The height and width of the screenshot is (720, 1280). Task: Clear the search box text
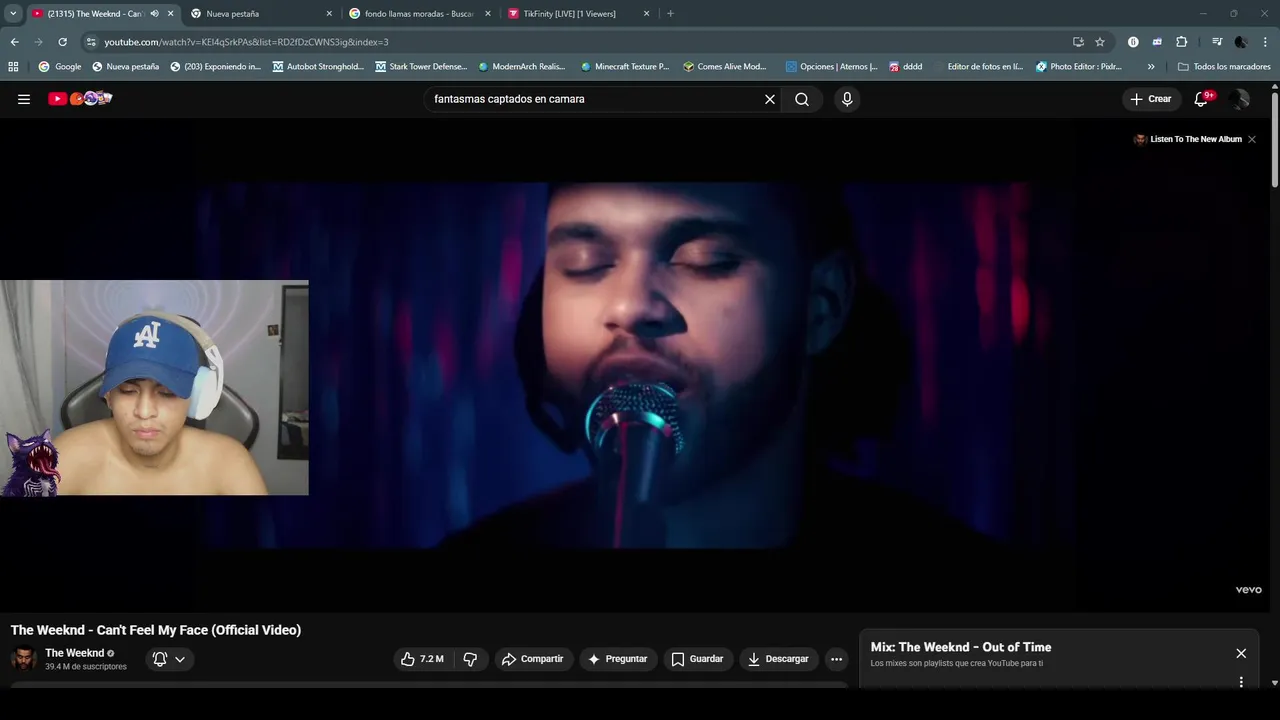click(x=770, y=99)
